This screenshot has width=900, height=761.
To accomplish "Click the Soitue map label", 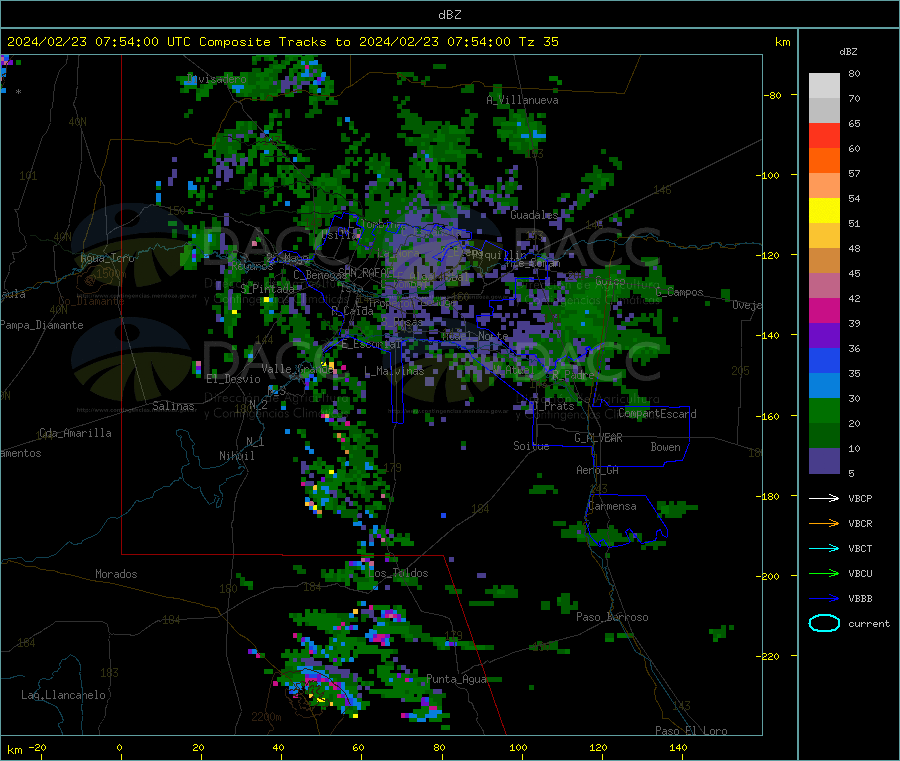I will (x=531, y=446).
